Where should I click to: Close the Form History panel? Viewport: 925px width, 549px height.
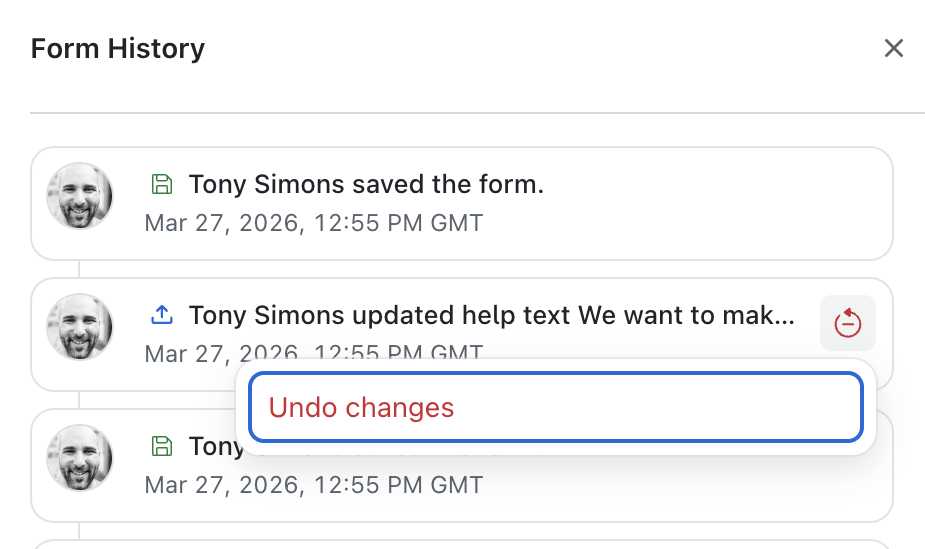pyautogui.click(x=893, y=48)
